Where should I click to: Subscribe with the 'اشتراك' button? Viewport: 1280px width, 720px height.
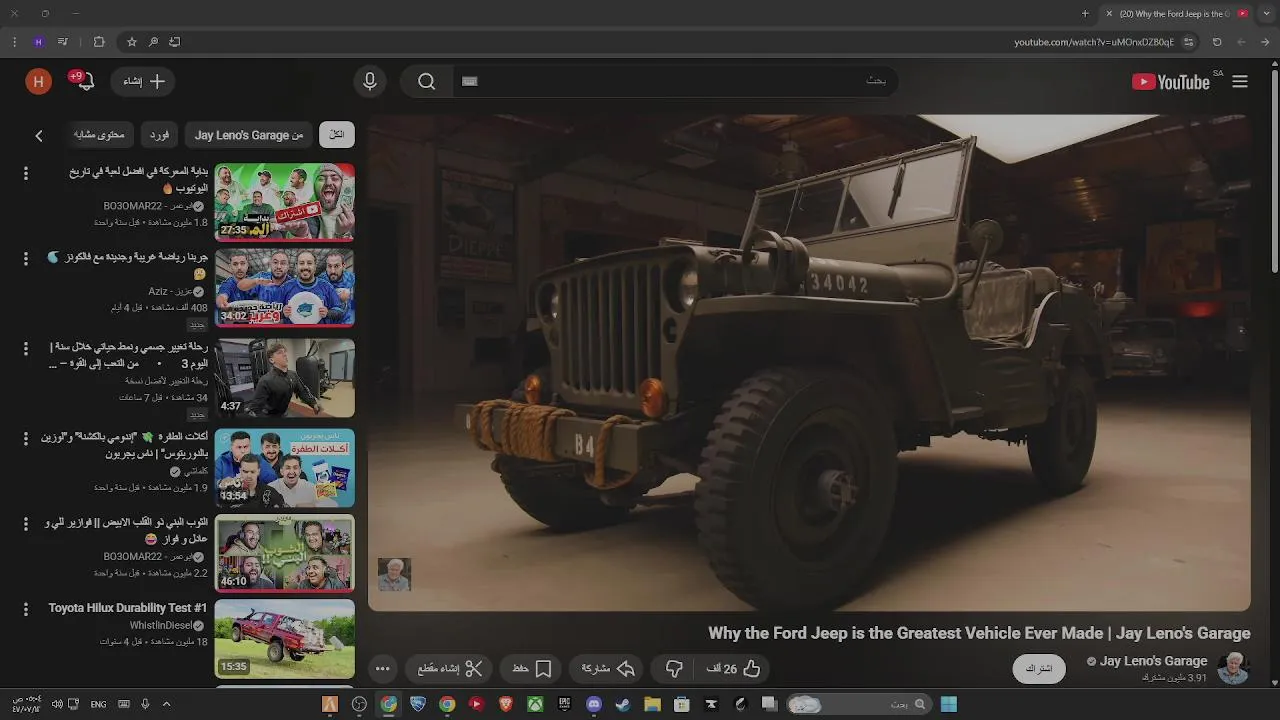(x=1039, y=669)
